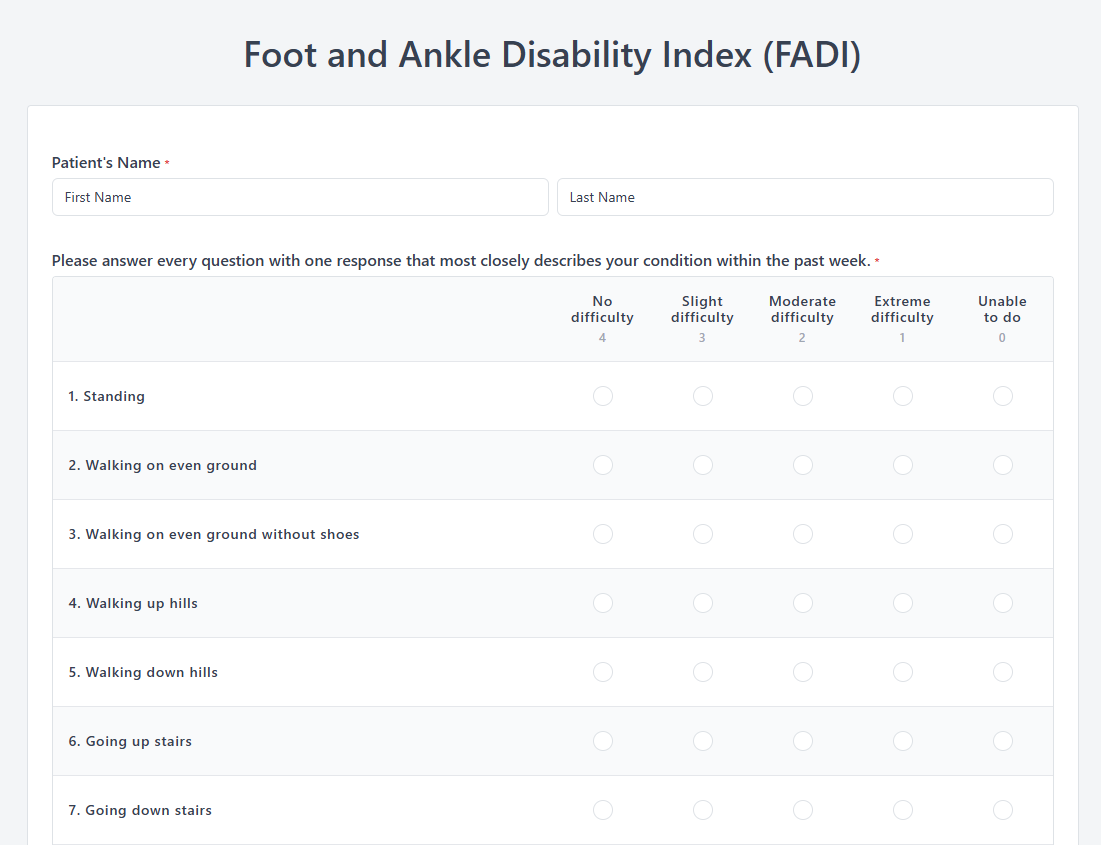1101x845 pixels.
Task: Select Slight difficulty for Walking up hills
Action: point(703,603)
